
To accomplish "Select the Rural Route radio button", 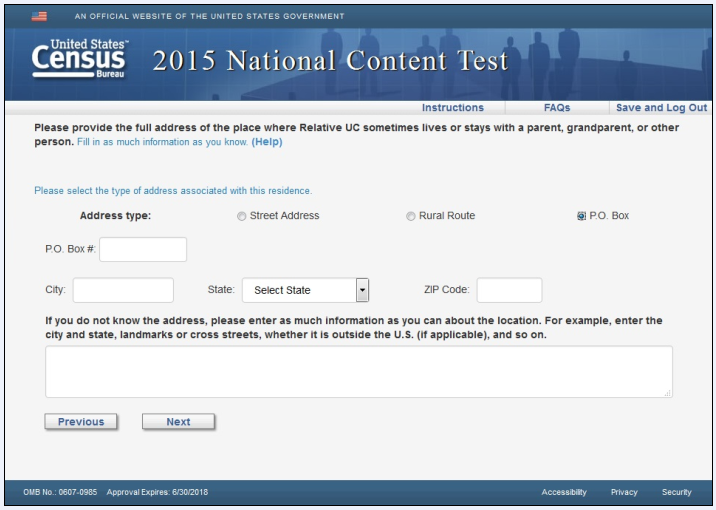I will point(411,216).
